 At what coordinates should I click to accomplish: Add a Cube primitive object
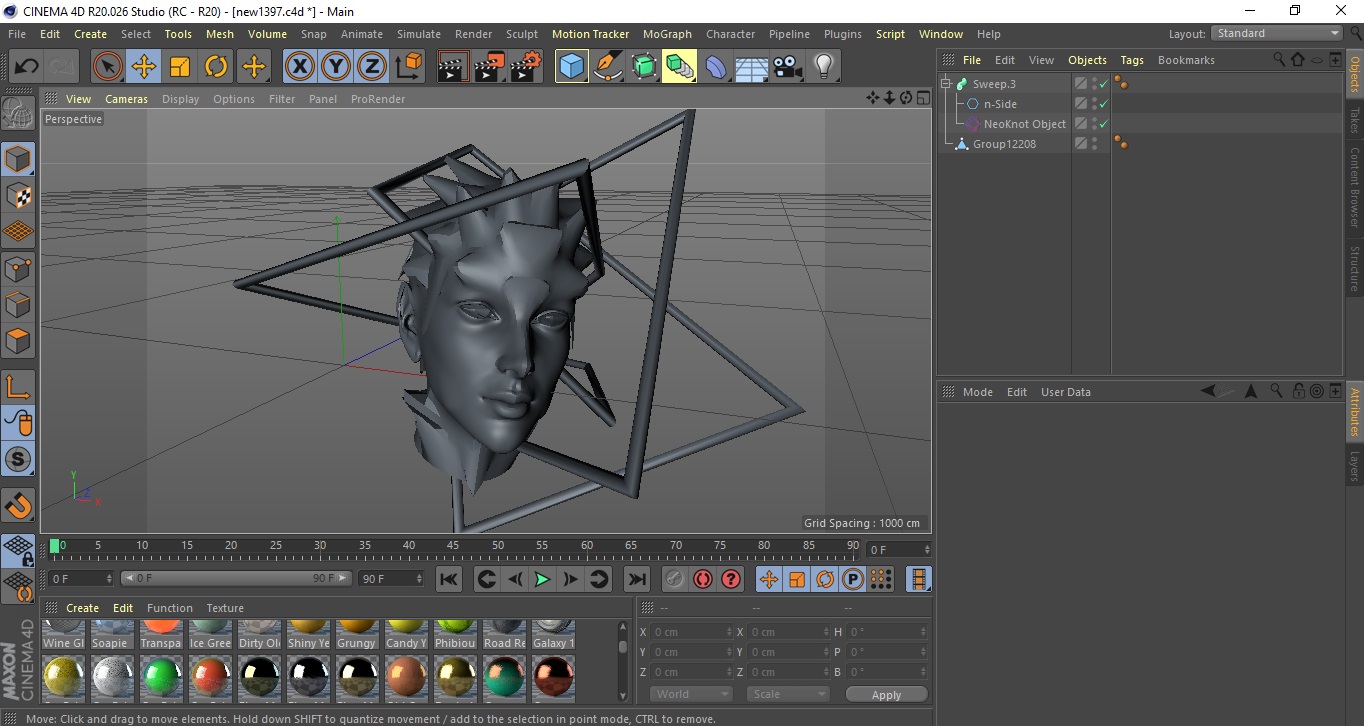(x=572, y=67)
